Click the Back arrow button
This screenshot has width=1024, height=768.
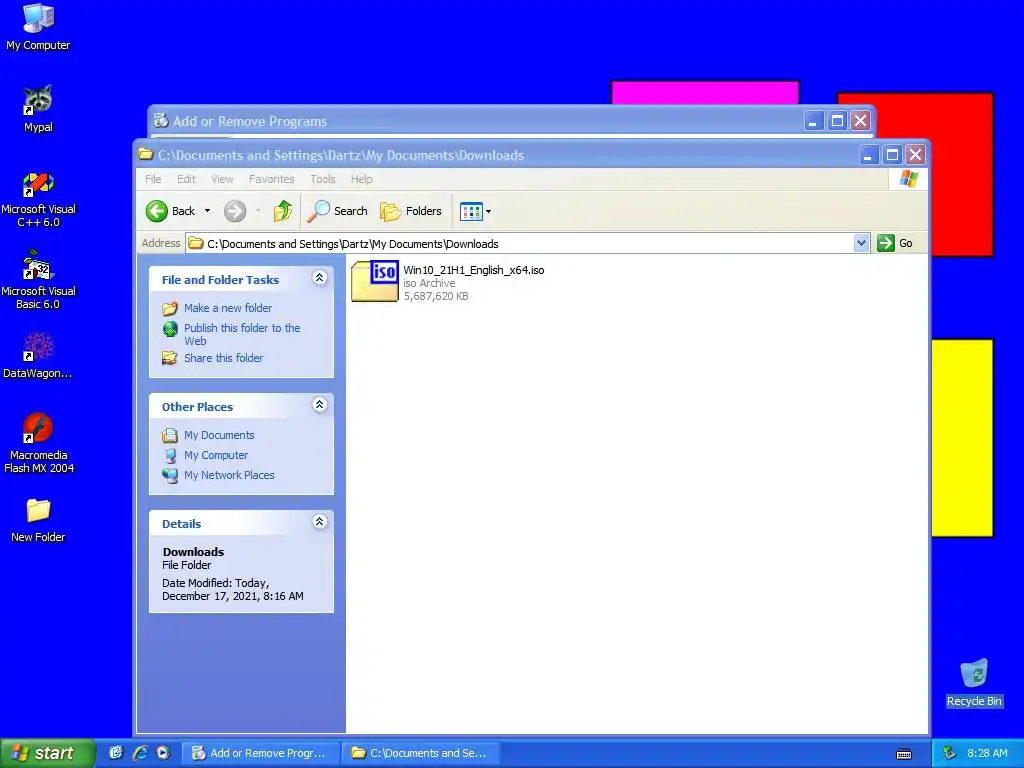click(x=171, y=211)
